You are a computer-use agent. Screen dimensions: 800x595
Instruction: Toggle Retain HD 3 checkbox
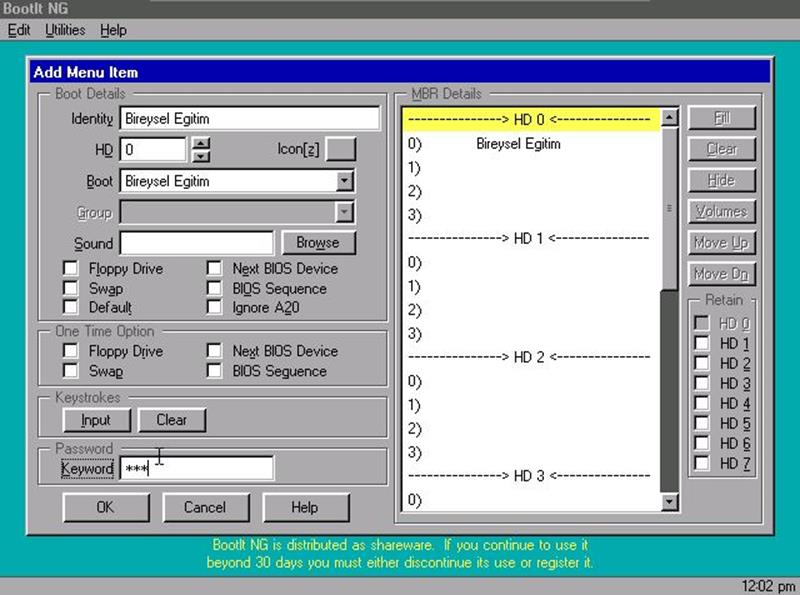[x=702, y=383]
